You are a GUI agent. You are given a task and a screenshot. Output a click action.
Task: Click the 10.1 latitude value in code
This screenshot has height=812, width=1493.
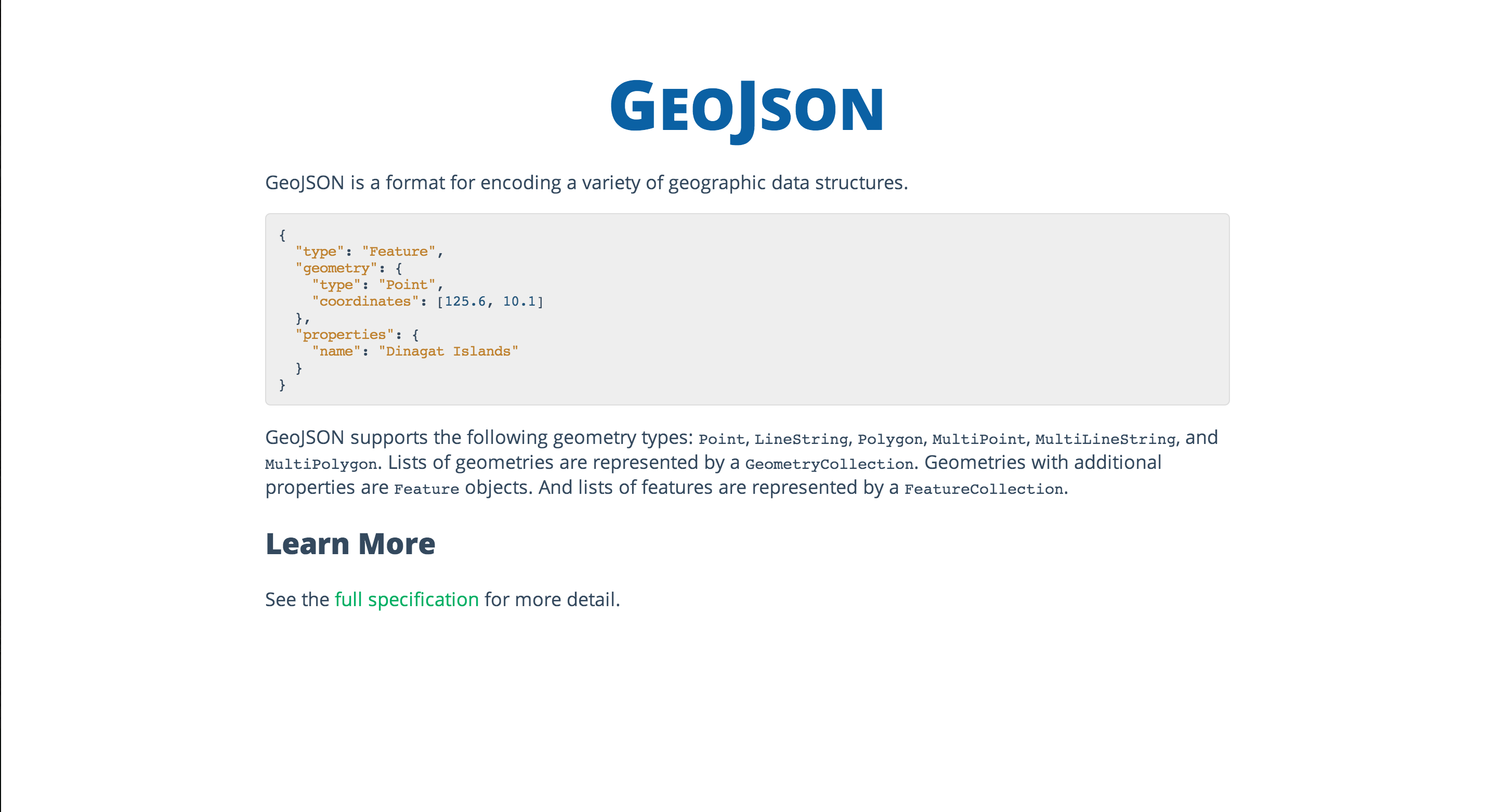click(x=519, y=302)
